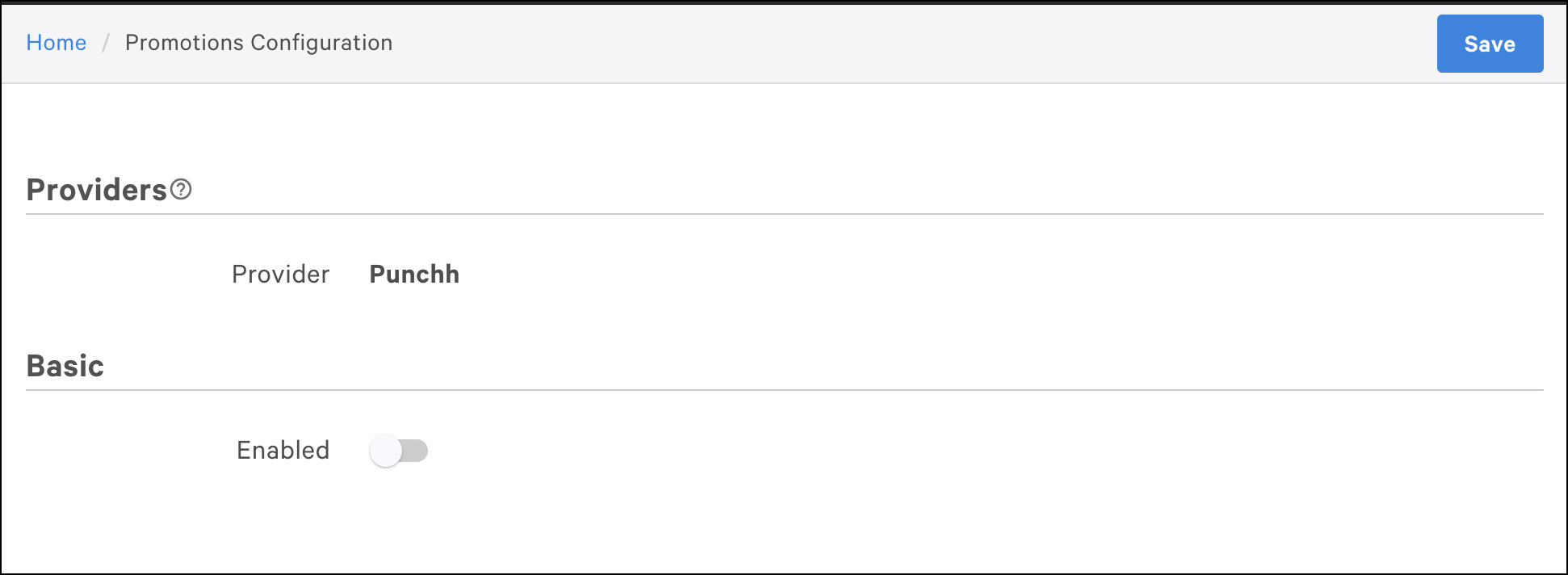
Task: Select the Promotions Configuration breadcrumb text
Action: coord(258,43)
